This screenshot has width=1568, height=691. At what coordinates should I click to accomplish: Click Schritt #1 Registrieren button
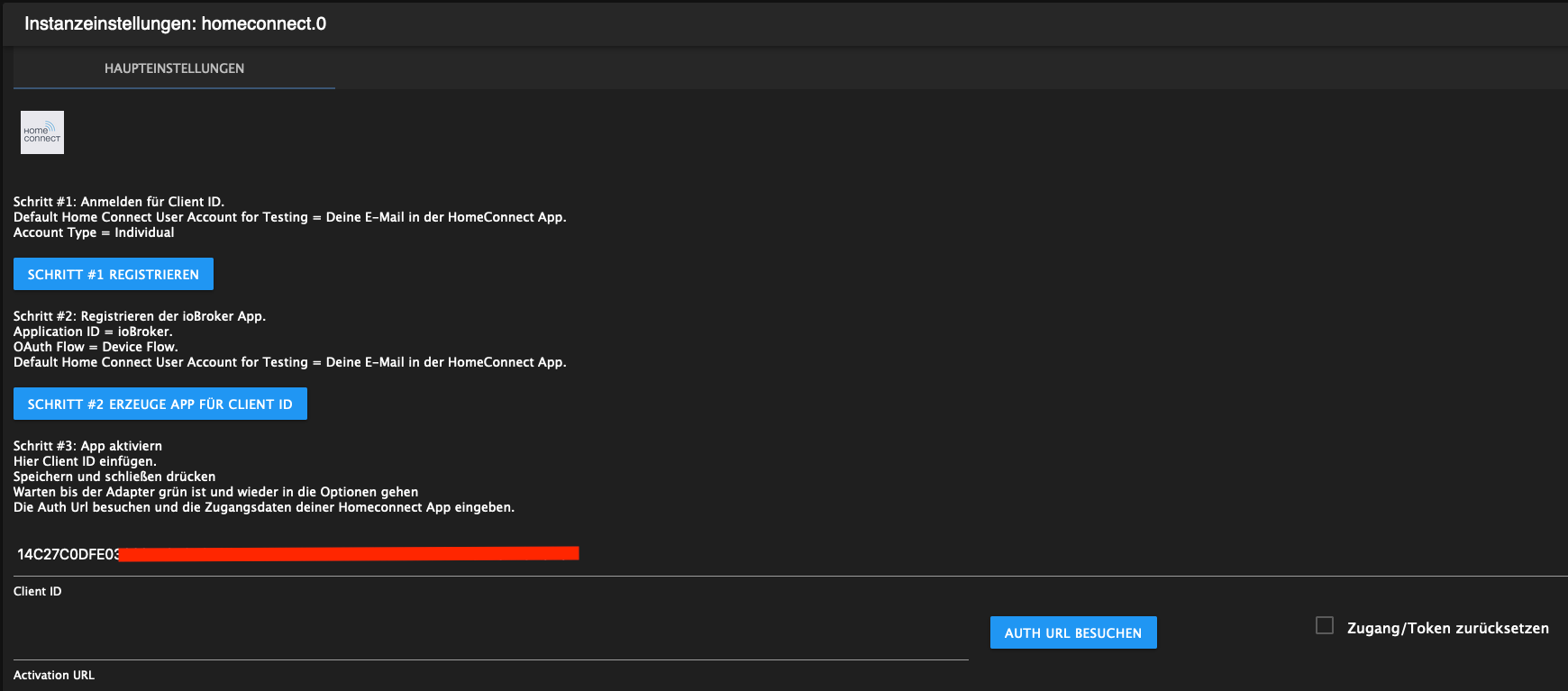[114, 274]
